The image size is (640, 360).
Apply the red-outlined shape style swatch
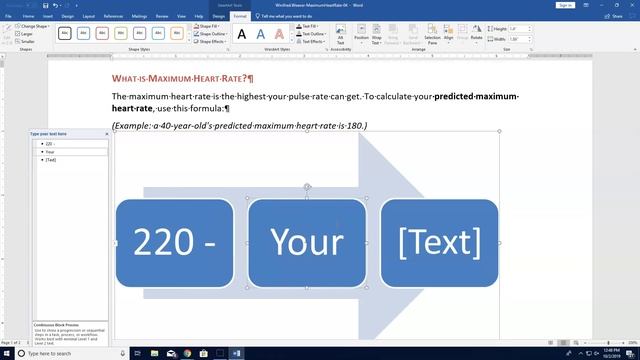pos(102,33)
